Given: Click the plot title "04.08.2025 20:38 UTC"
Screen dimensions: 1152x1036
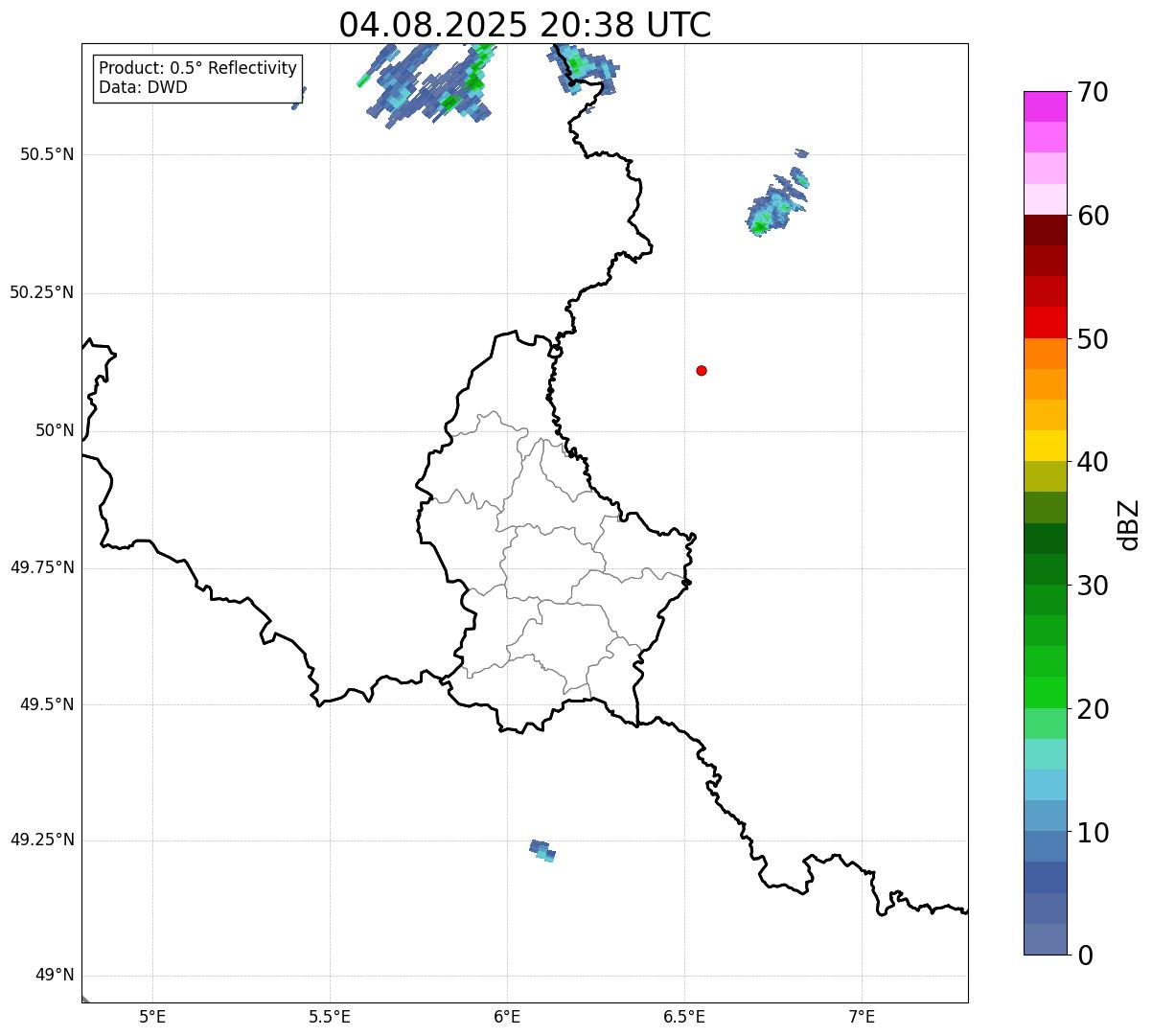Looking at the screenshot, I should click(x=525, y=25).
